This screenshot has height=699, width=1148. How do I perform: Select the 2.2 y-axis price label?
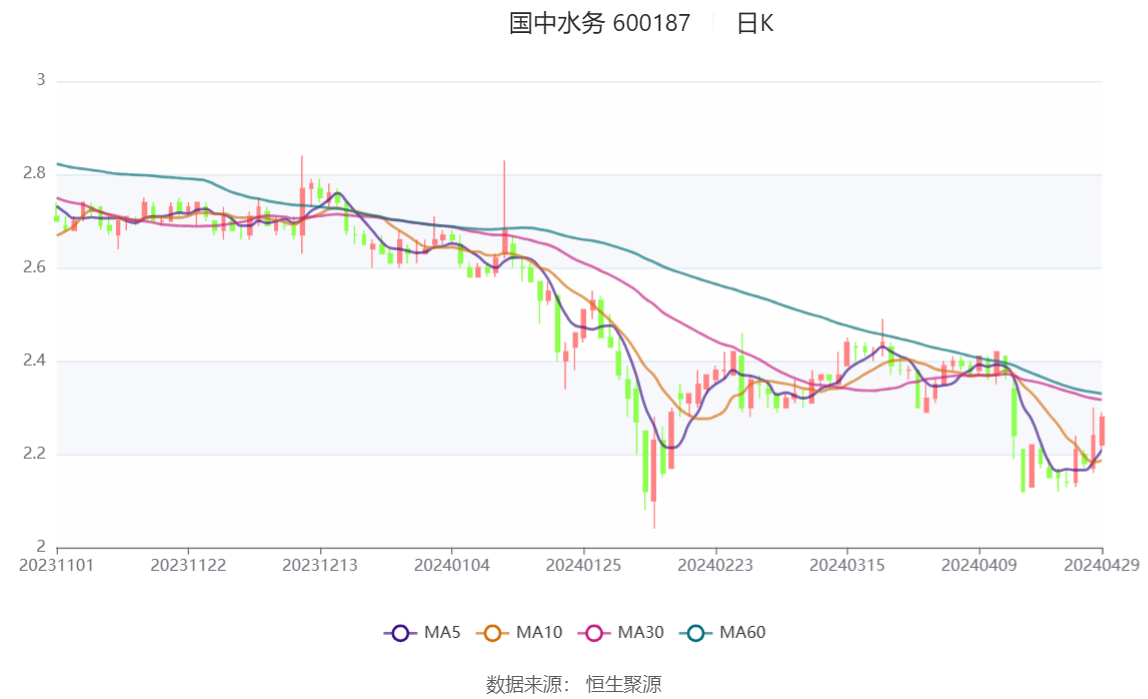point(35,454)
